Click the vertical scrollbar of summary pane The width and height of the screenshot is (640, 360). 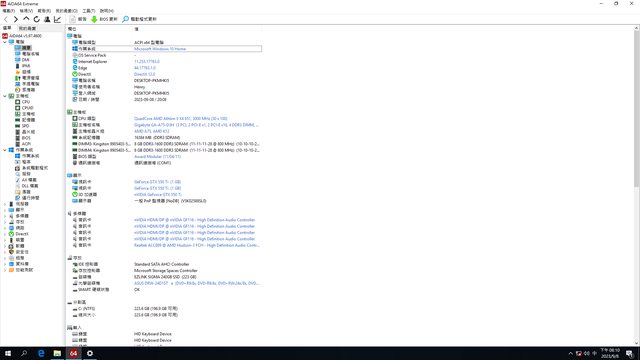[636, 186]
